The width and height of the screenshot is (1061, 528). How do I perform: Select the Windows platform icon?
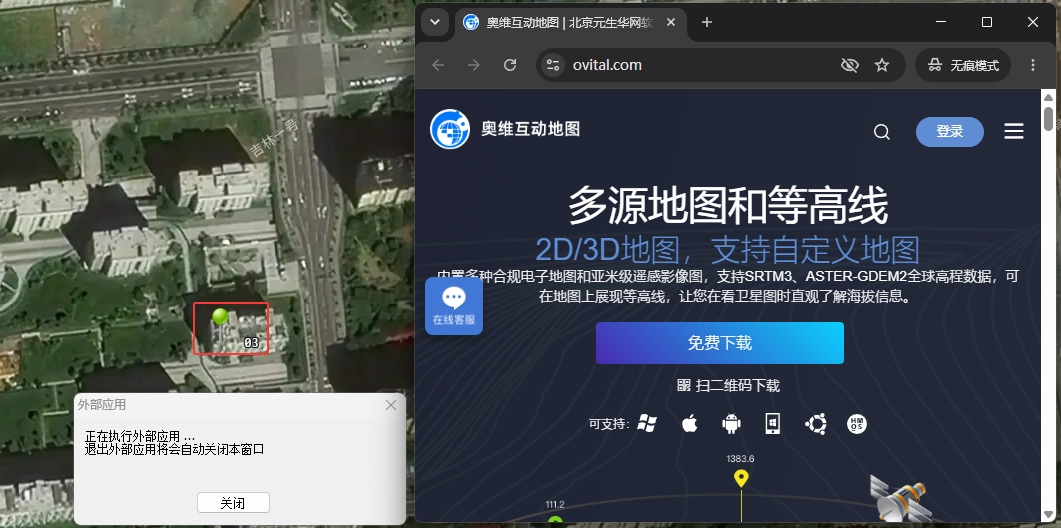(647, 424)
